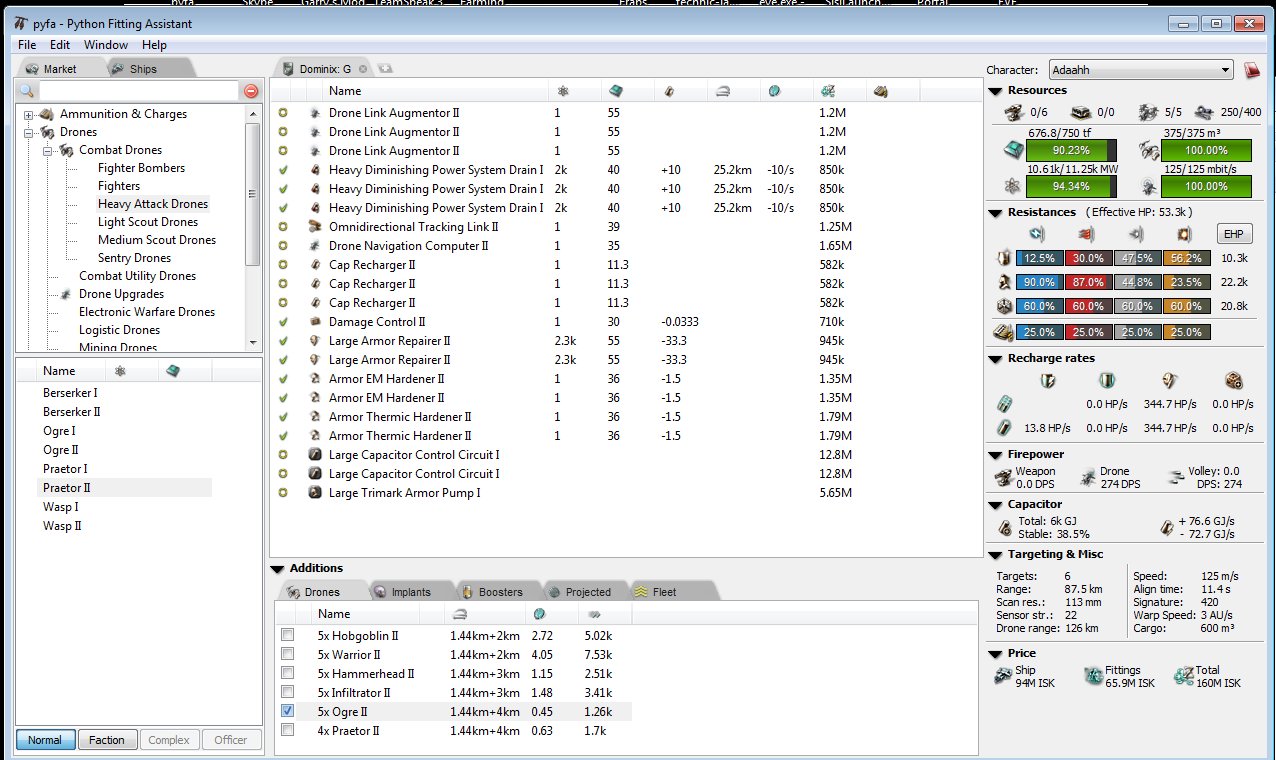Check the 5x Warrior II drone checkbox

(288, 654)
